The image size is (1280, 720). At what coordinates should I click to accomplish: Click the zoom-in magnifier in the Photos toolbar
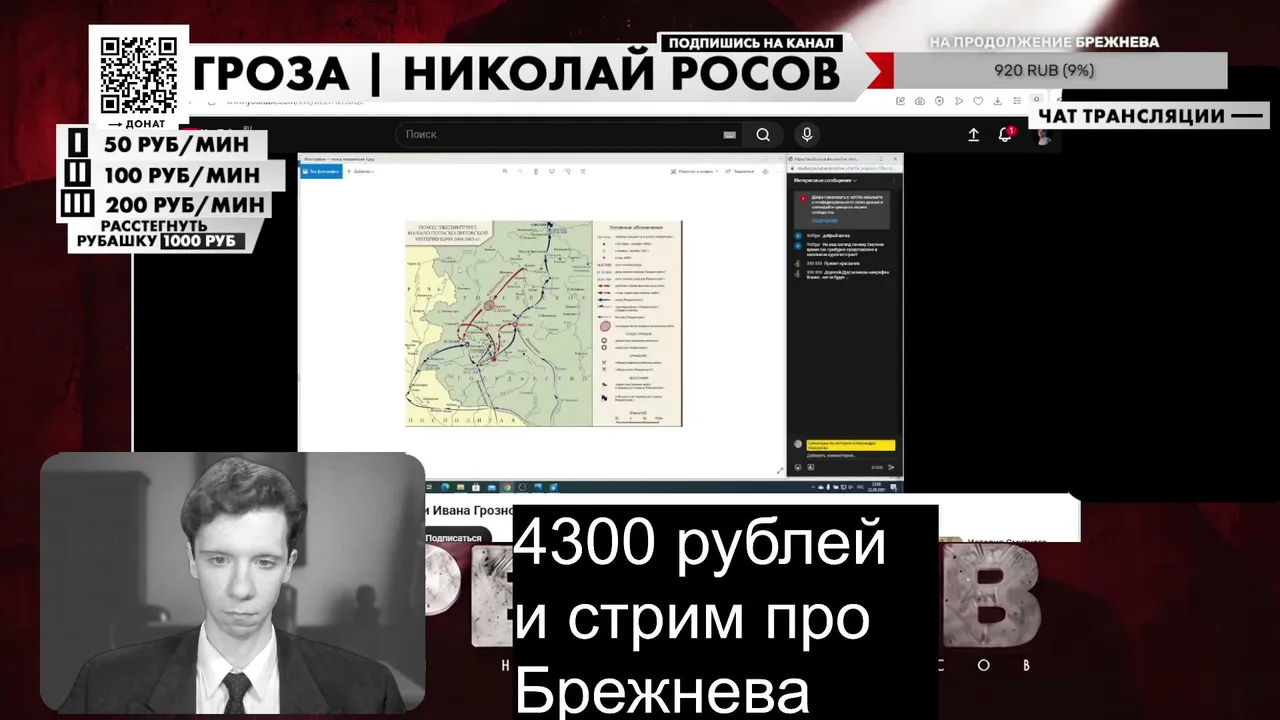505,171
